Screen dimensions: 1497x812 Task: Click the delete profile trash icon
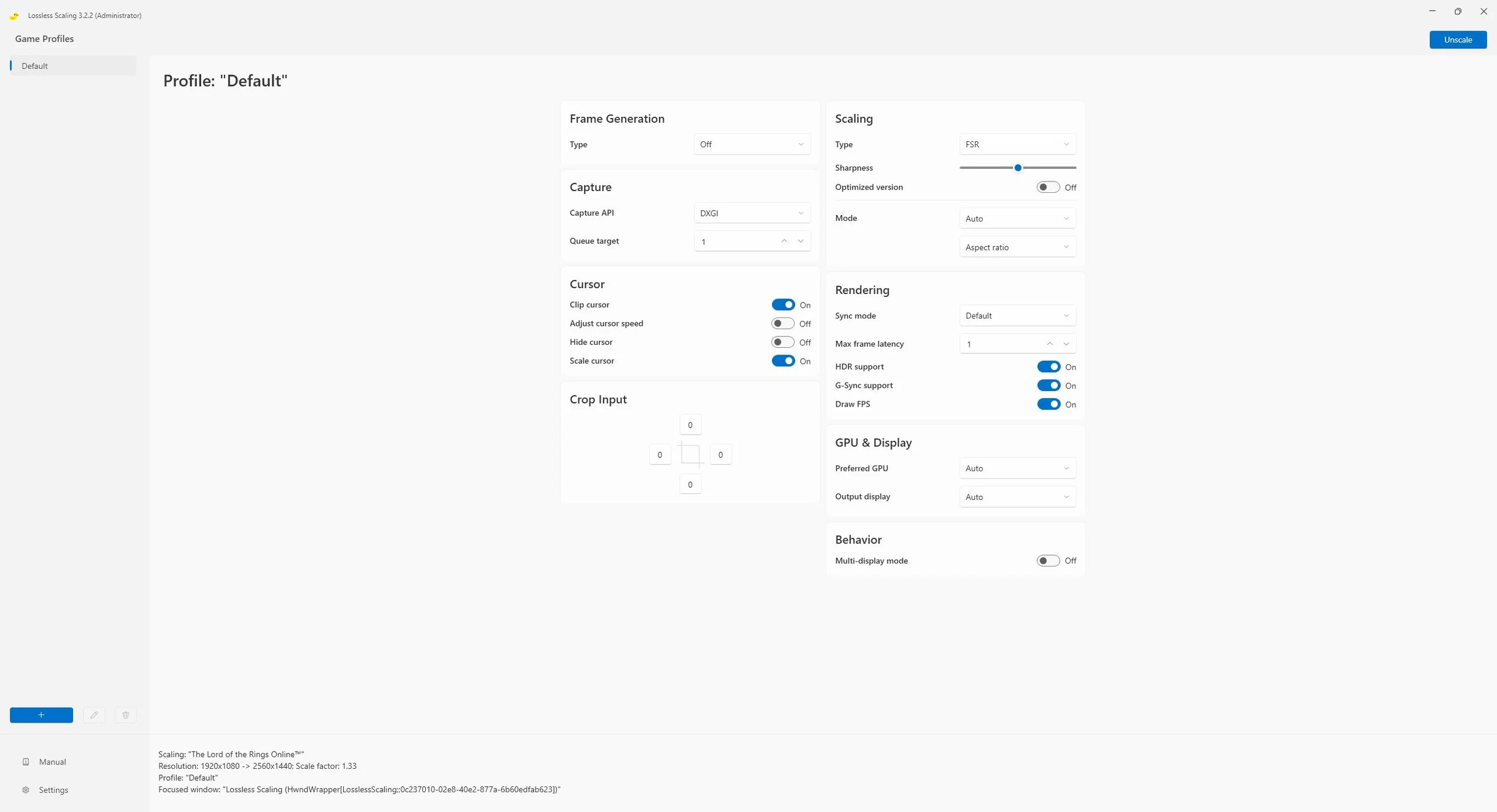(x=126, y=715)
